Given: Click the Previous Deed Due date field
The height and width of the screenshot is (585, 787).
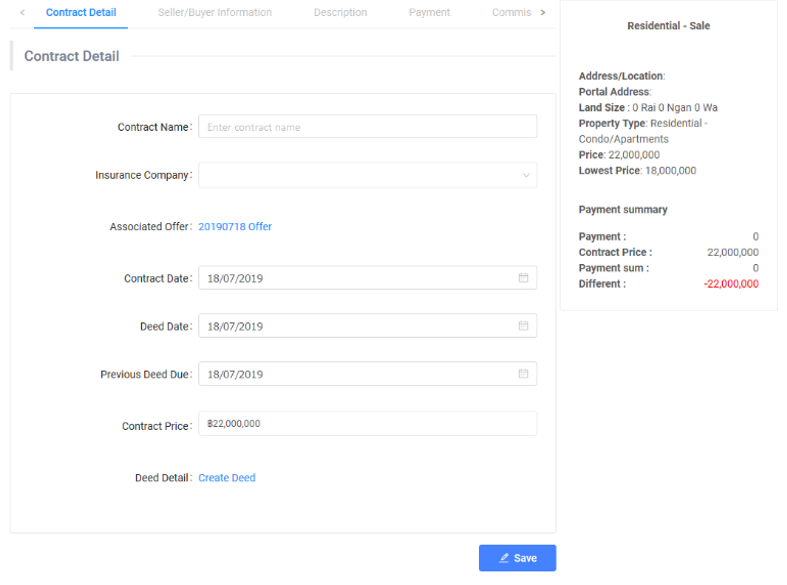Looking at the screenshot, I should (355, 374).
